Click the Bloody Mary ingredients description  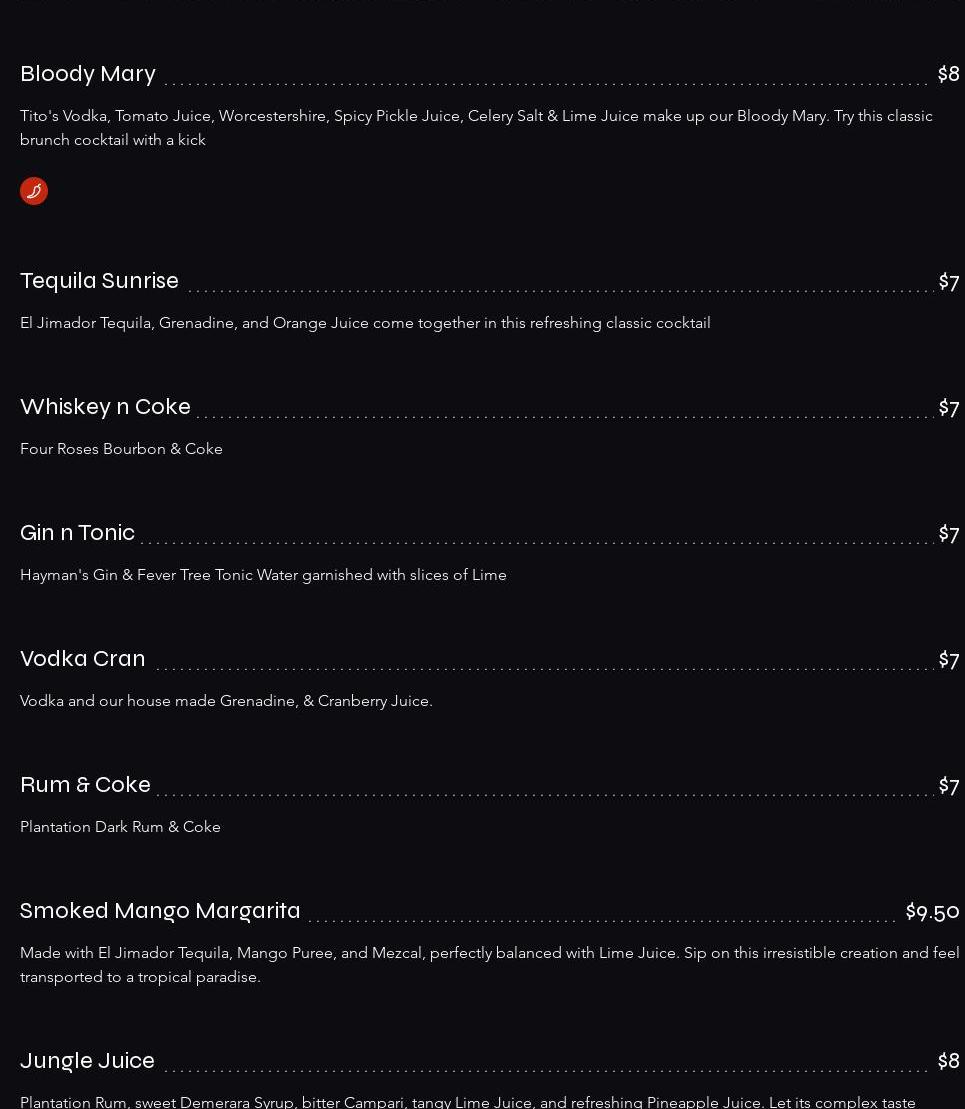coord(476,128)
